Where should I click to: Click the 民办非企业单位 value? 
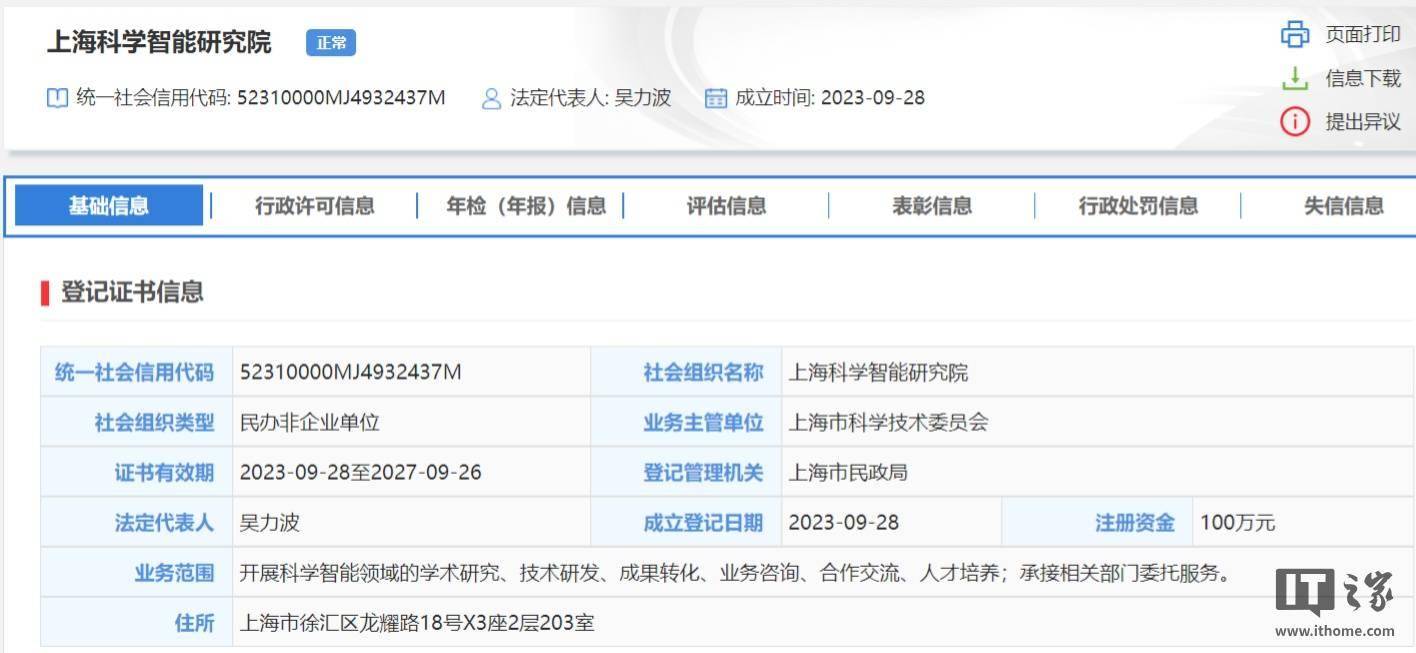coord(310,422)
